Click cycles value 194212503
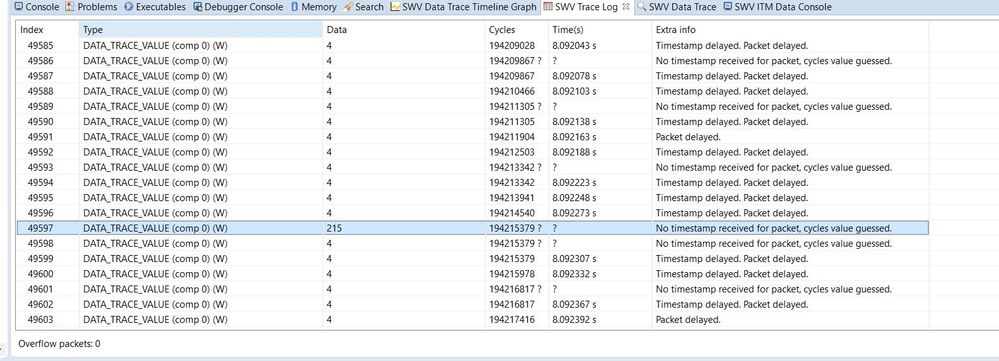The width and height of the screenshot is (999, 361). click(x=512, y=152)
